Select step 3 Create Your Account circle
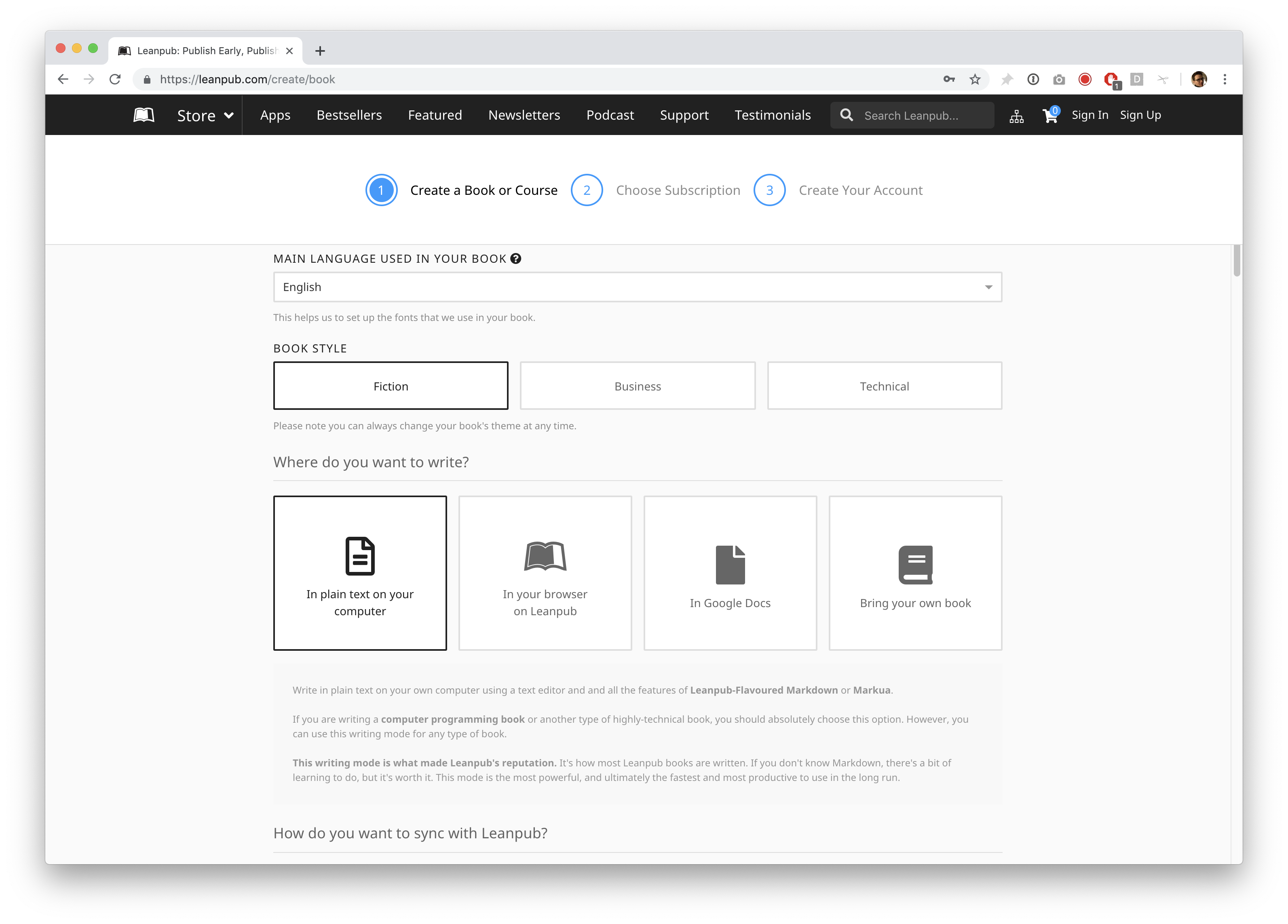The image size is (1288, 924). [x=769, y=190]
